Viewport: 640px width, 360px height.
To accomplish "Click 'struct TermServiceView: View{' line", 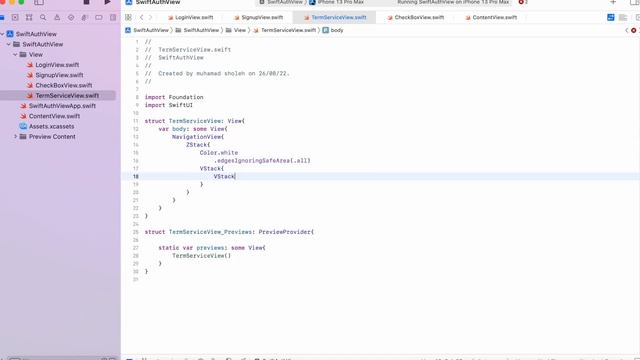I will (x=195, y=121).
